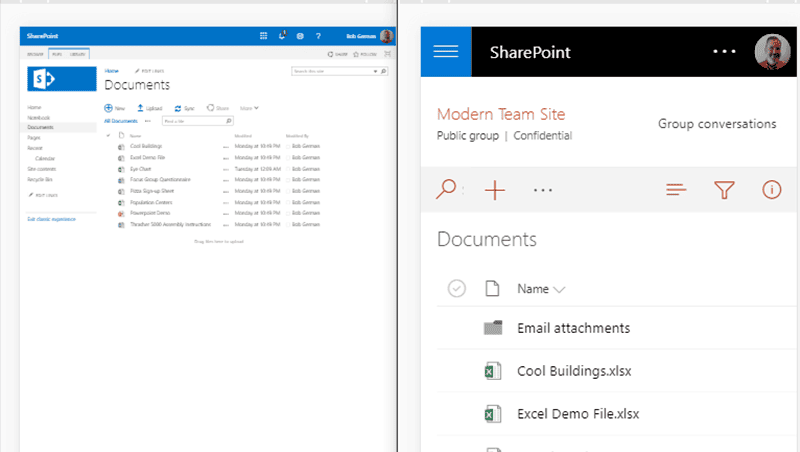The height and width of the screenshot is (452, 800).
Task: Open the Email attachments folder
Action: tap(573, 328)
